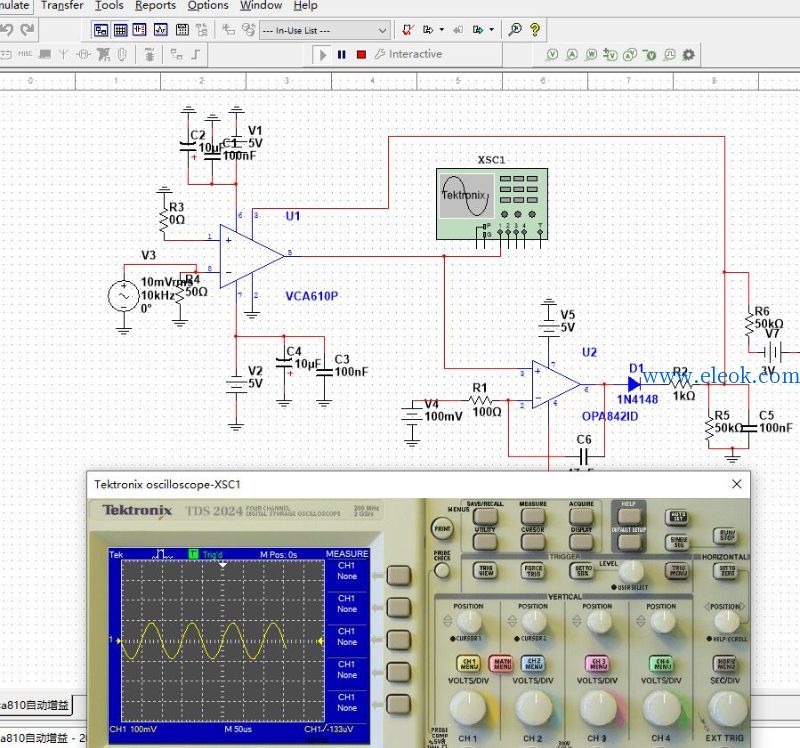Click the Undo arrow in the toolbar

(6, 30)
